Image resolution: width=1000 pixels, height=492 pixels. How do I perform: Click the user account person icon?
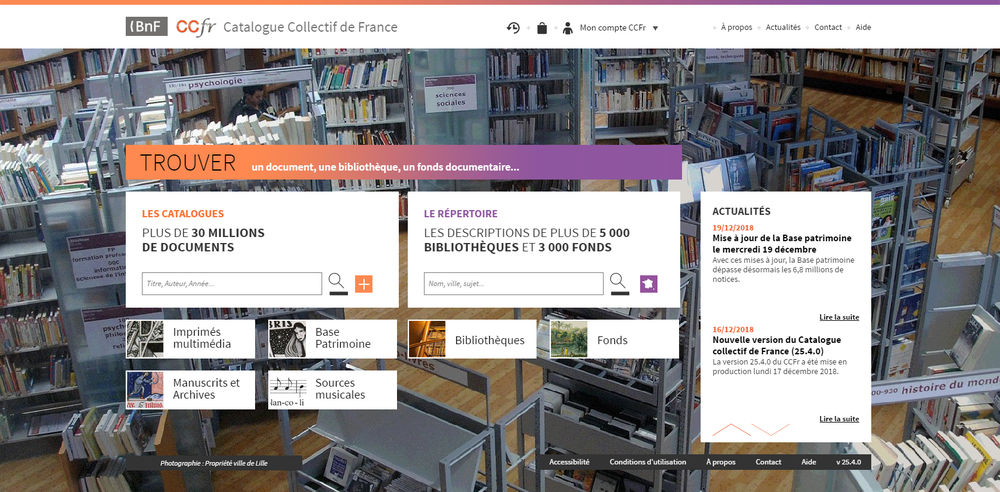568,28
